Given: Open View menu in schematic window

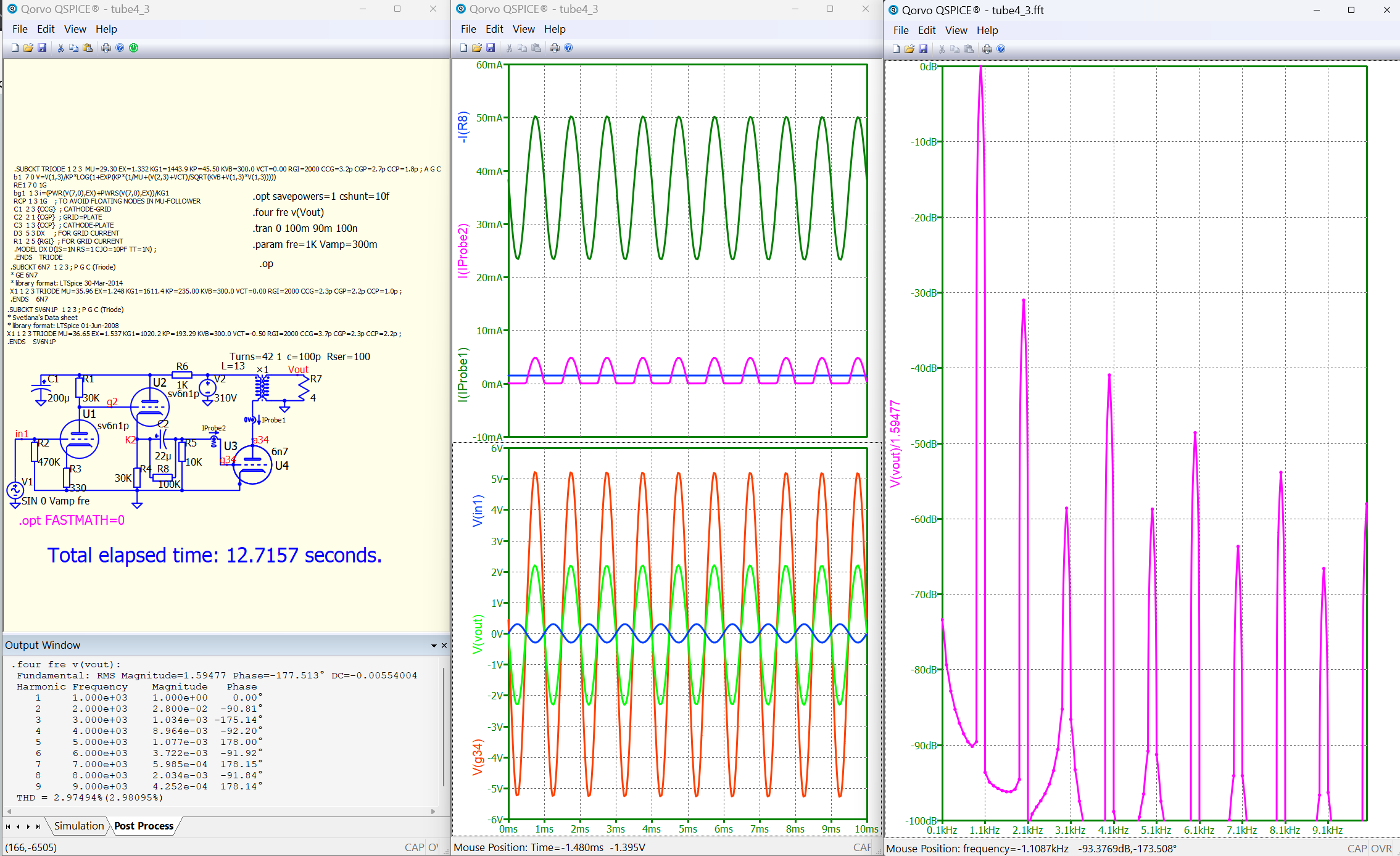Looking at the screenshot, I should coord(75,29).
